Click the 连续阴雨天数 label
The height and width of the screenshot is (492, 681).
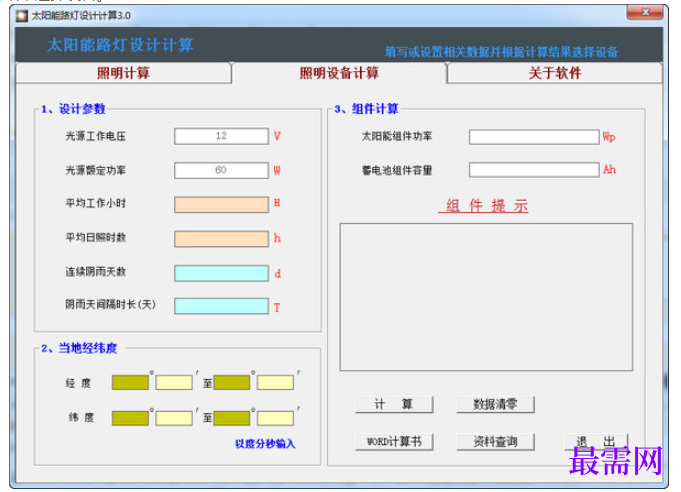pyautogui.click(x=96, y=272)
